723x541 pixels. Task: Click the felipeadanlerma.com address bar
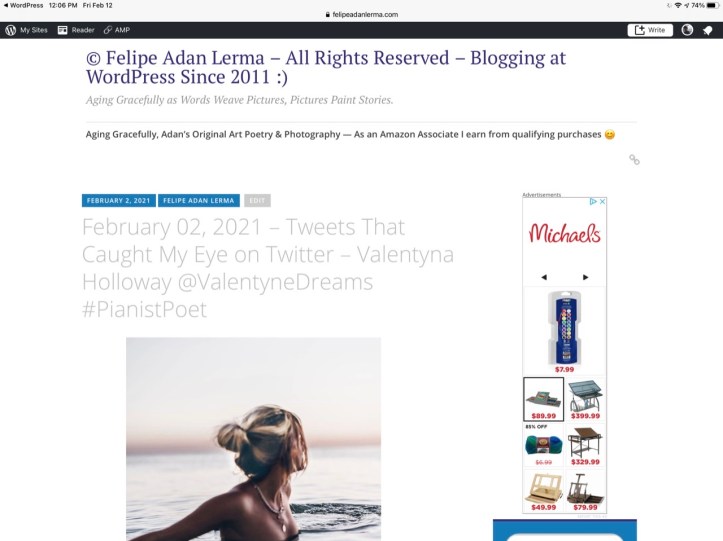coord(362,14)
